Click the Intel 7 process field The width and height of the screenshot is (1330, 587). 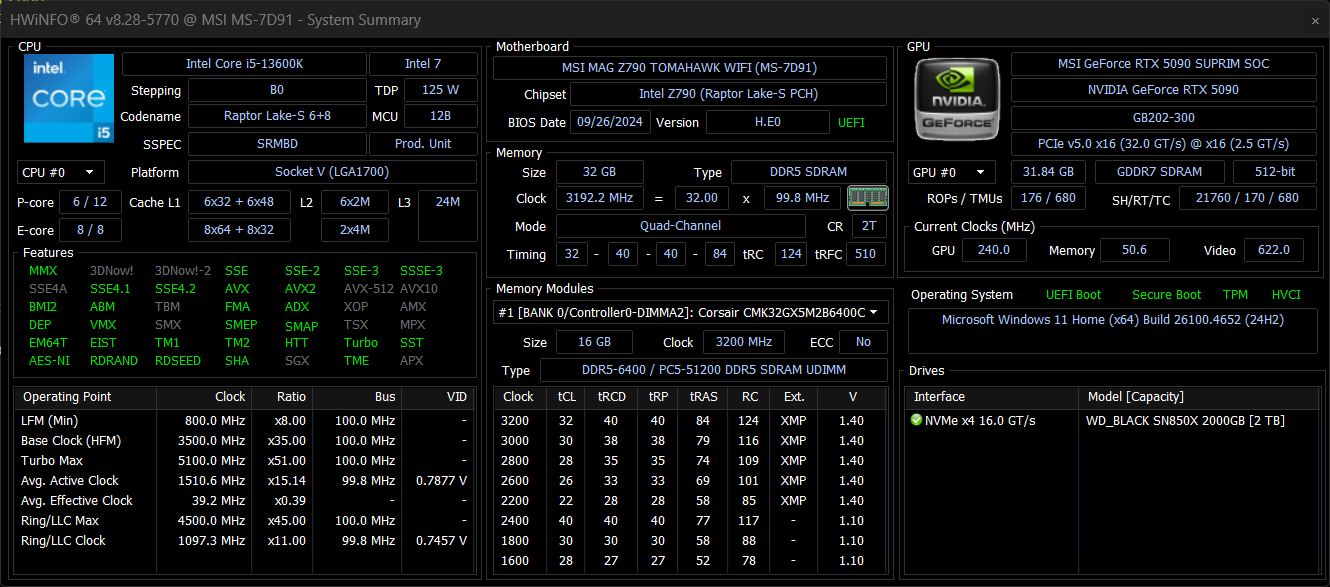coord(423,64)
